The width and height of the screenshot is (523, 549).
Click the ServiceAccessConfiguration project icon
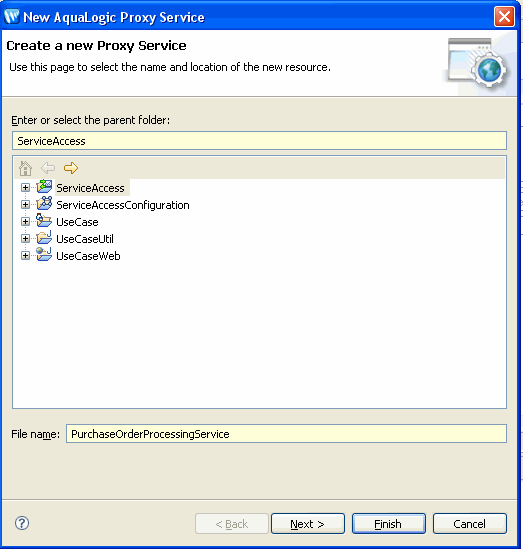pos(44,204)
